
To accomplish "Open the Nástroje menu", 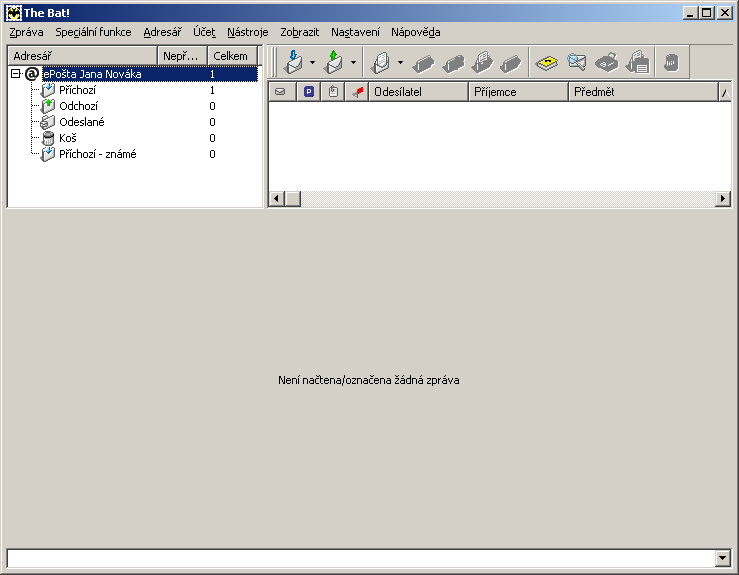I will point(248,32).
